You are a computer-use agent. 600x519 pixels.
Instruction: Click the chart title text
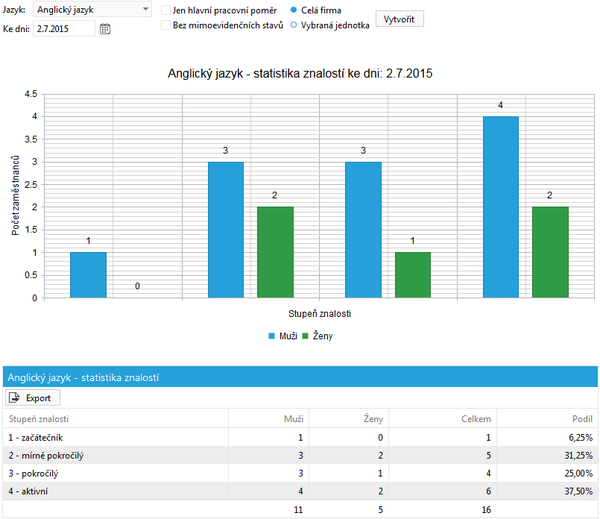click(300, 73)
